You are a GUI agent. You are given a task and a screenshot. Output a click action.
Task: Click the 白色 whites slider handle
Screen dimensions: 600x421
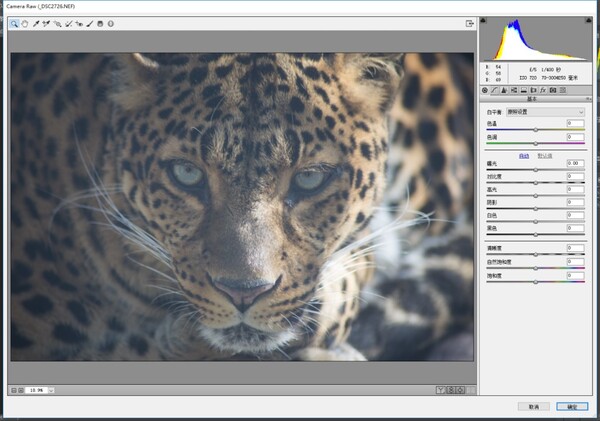coord(536,222)
